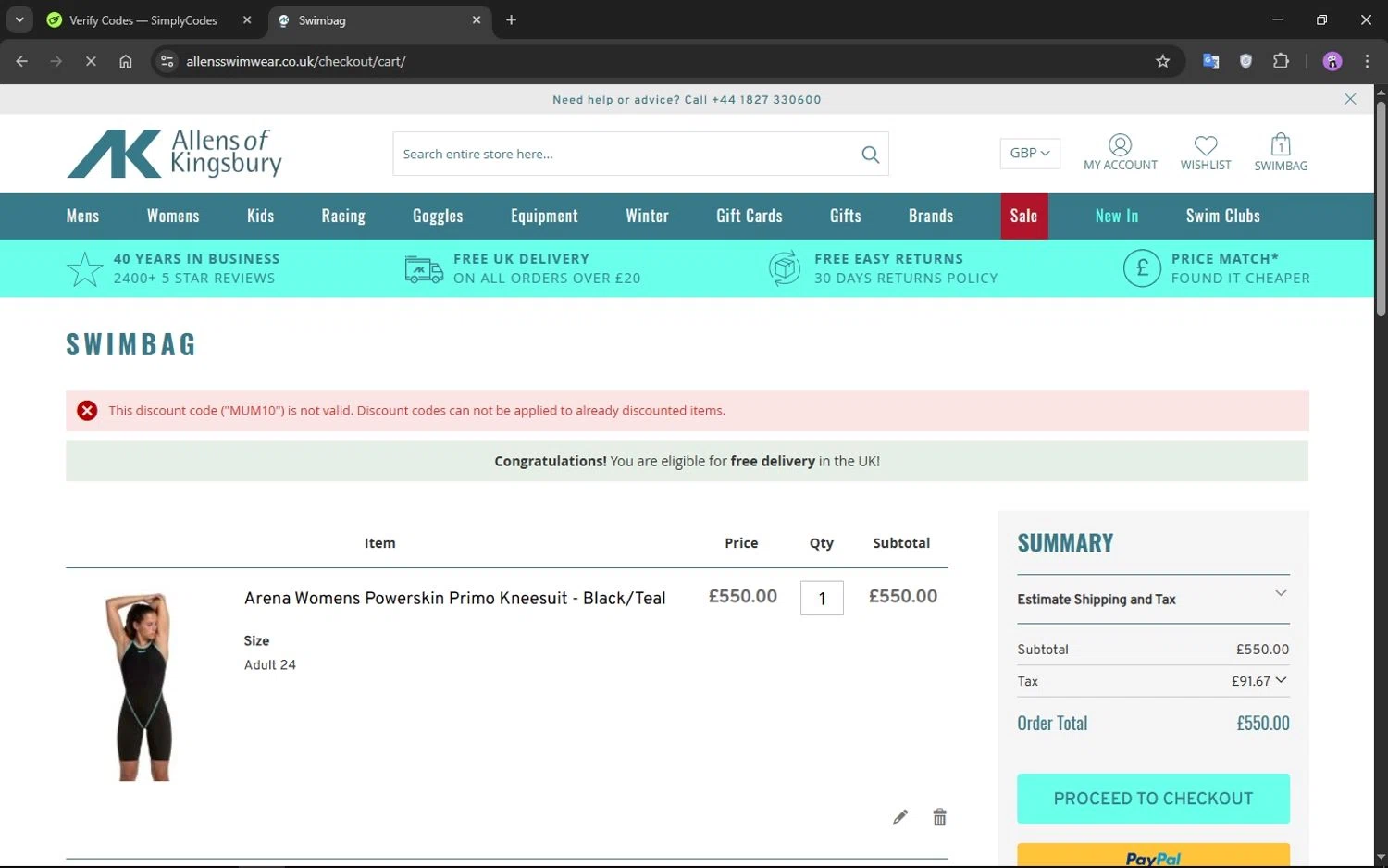Screen dimensions: 1388x868
Task: Open the Google Translate icon
Action: [x=1210, y=61]
